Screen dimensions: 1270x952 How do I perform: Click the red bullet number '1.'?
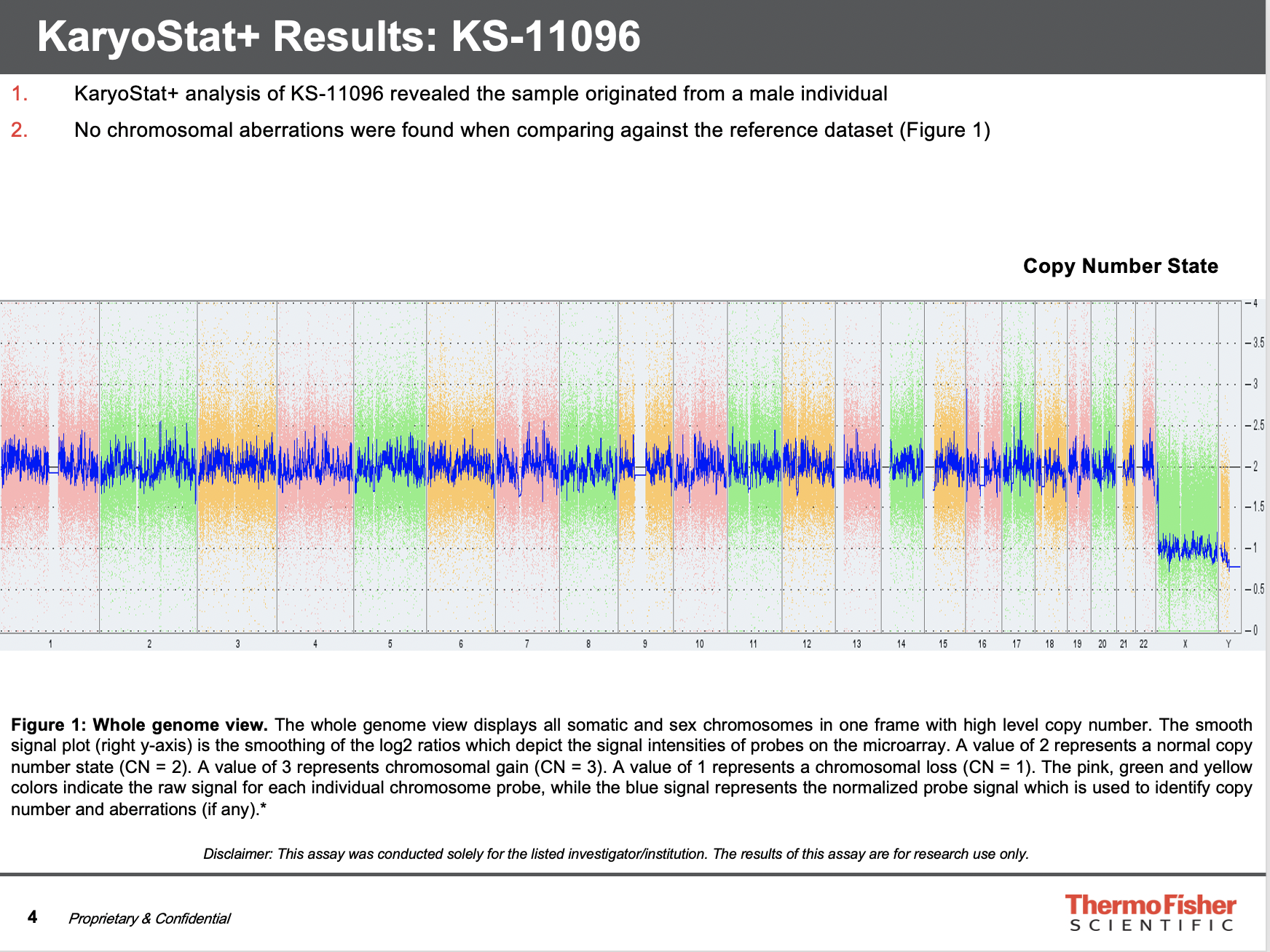click(20, 94)
